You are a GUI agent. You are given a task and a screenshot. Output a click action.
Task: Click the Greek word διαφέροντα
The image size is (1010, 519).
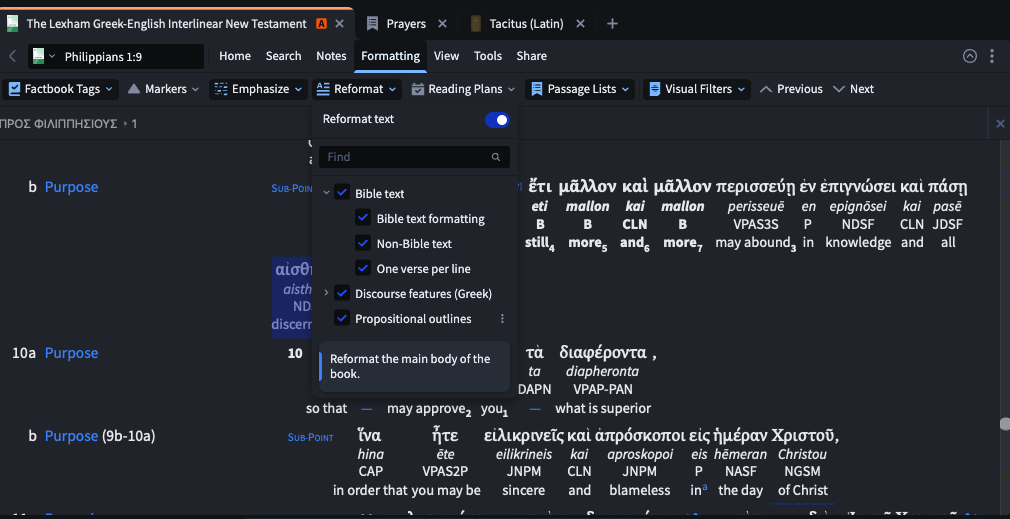point(603,353)
